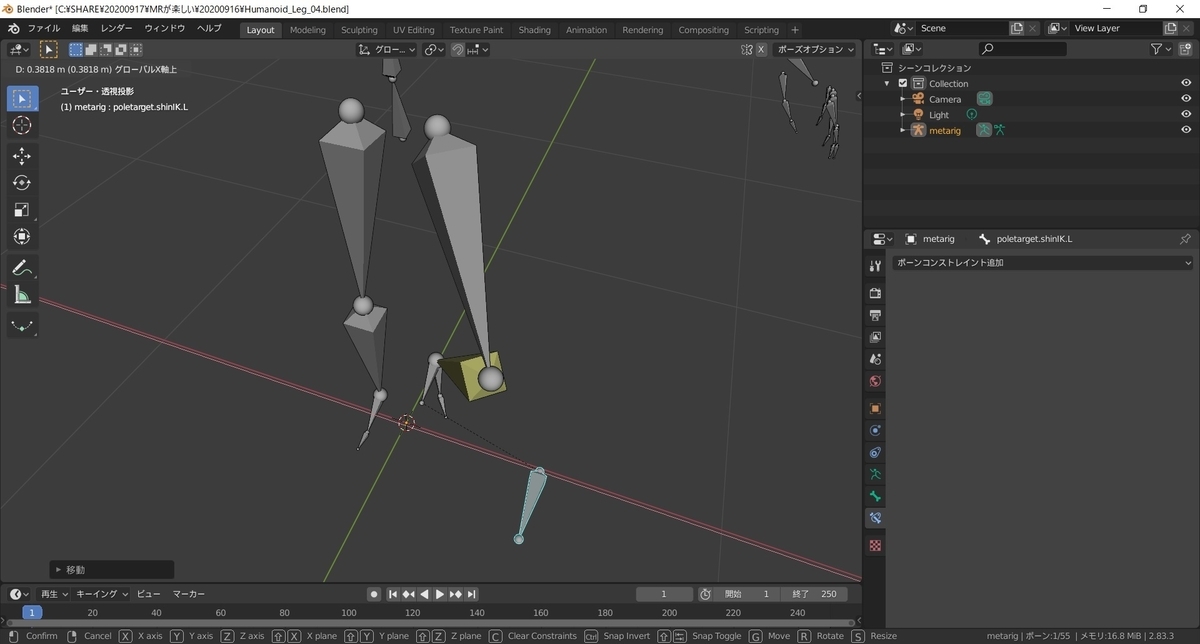Open transform orientation dropdown
The height and width of the screenshot is (644, 1200).
(x=387, y=49)
